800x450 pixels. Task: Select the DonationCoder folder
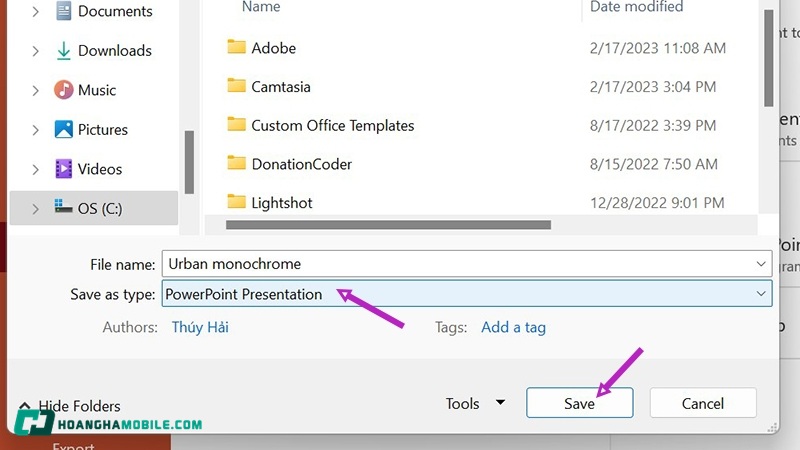pos(301,164)
